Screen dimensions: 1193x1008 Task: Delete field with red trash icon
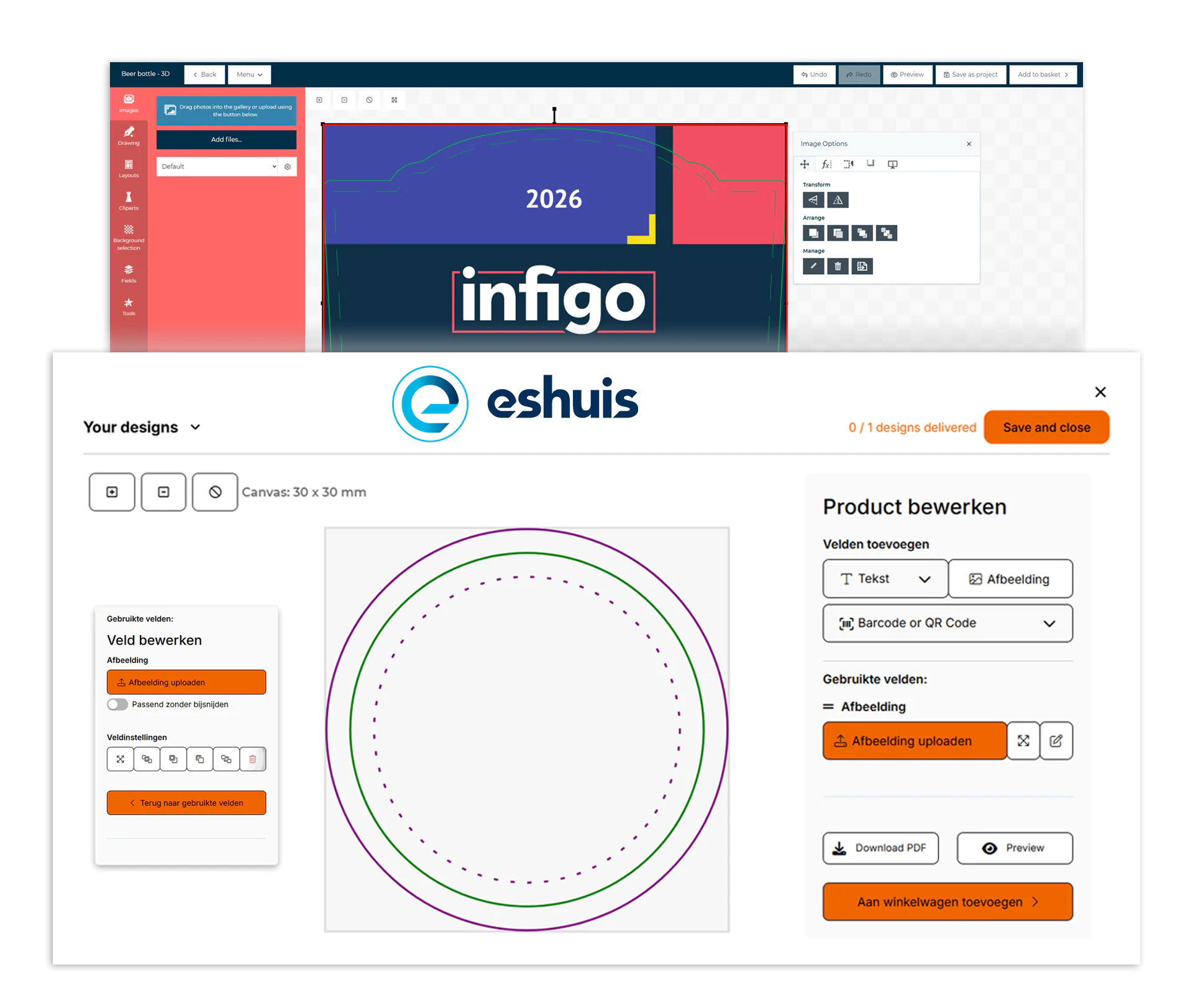click(253, 759)
